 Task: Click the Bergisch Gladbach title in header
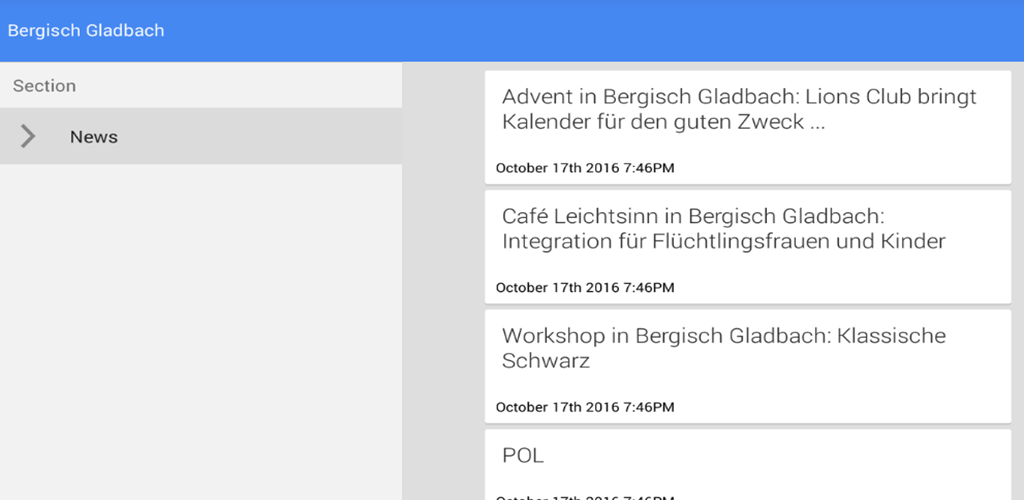click(x=86, y=31)
